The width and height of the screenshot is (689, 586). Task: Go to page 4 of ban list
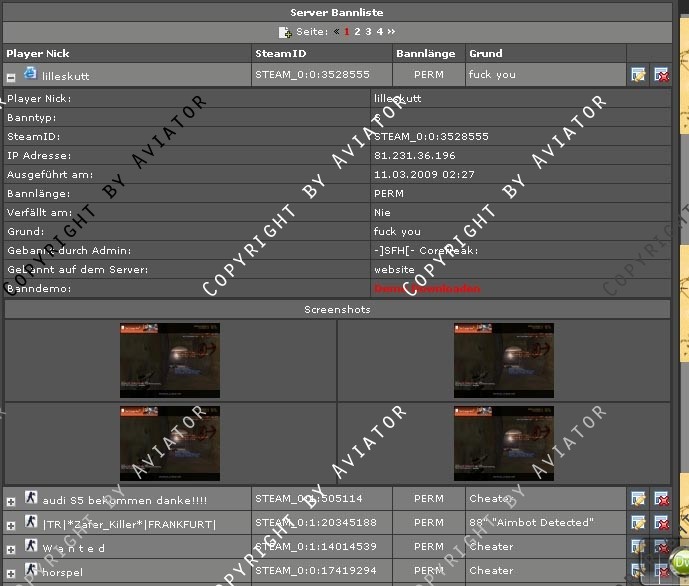[379, 32]
